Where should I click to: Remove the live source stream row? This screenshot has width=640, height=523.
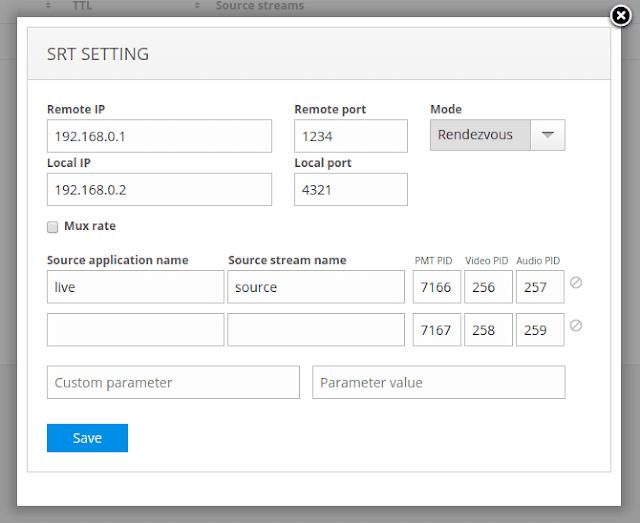pyautogui.click(x=576, y=283)
